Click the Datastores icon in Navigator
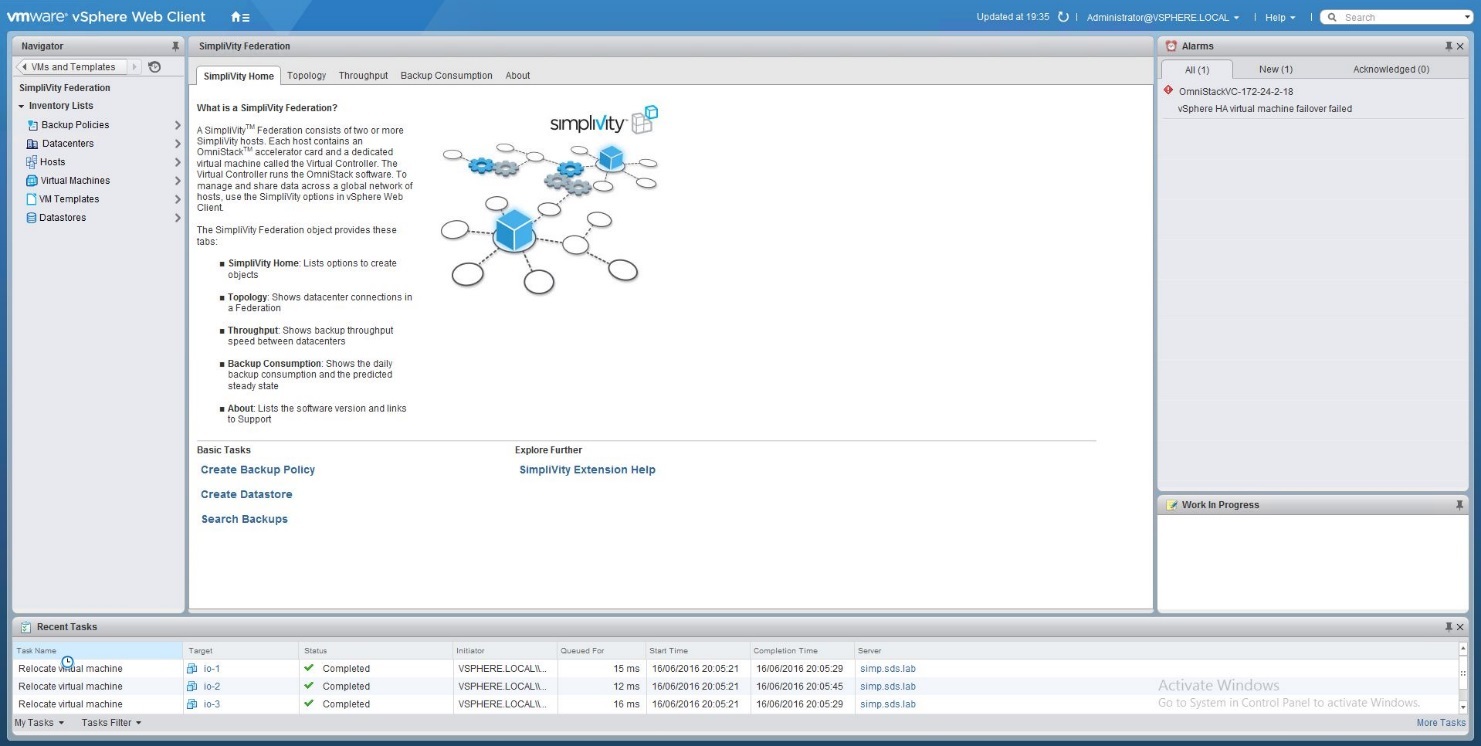1481x746 pixels. pyautogui.click(x=31, y=218)
